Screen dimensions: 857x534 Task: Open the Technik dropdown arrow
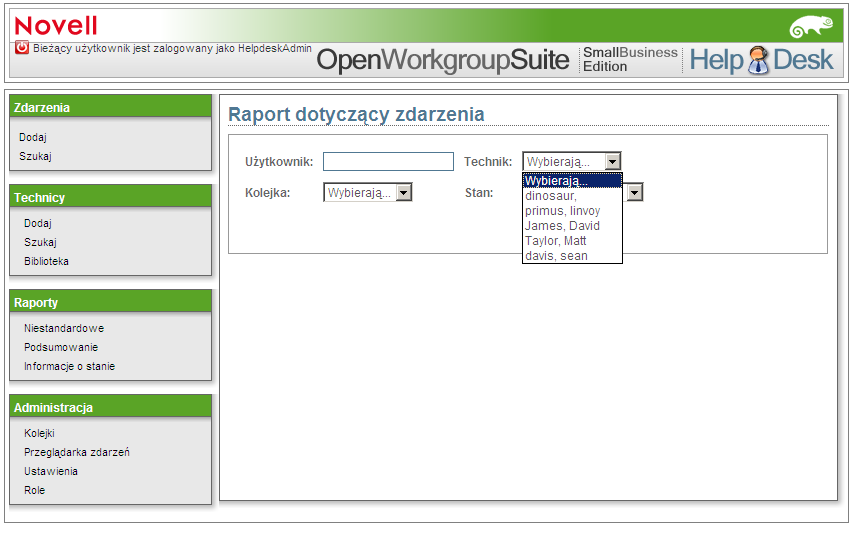(x=613, y=162)
